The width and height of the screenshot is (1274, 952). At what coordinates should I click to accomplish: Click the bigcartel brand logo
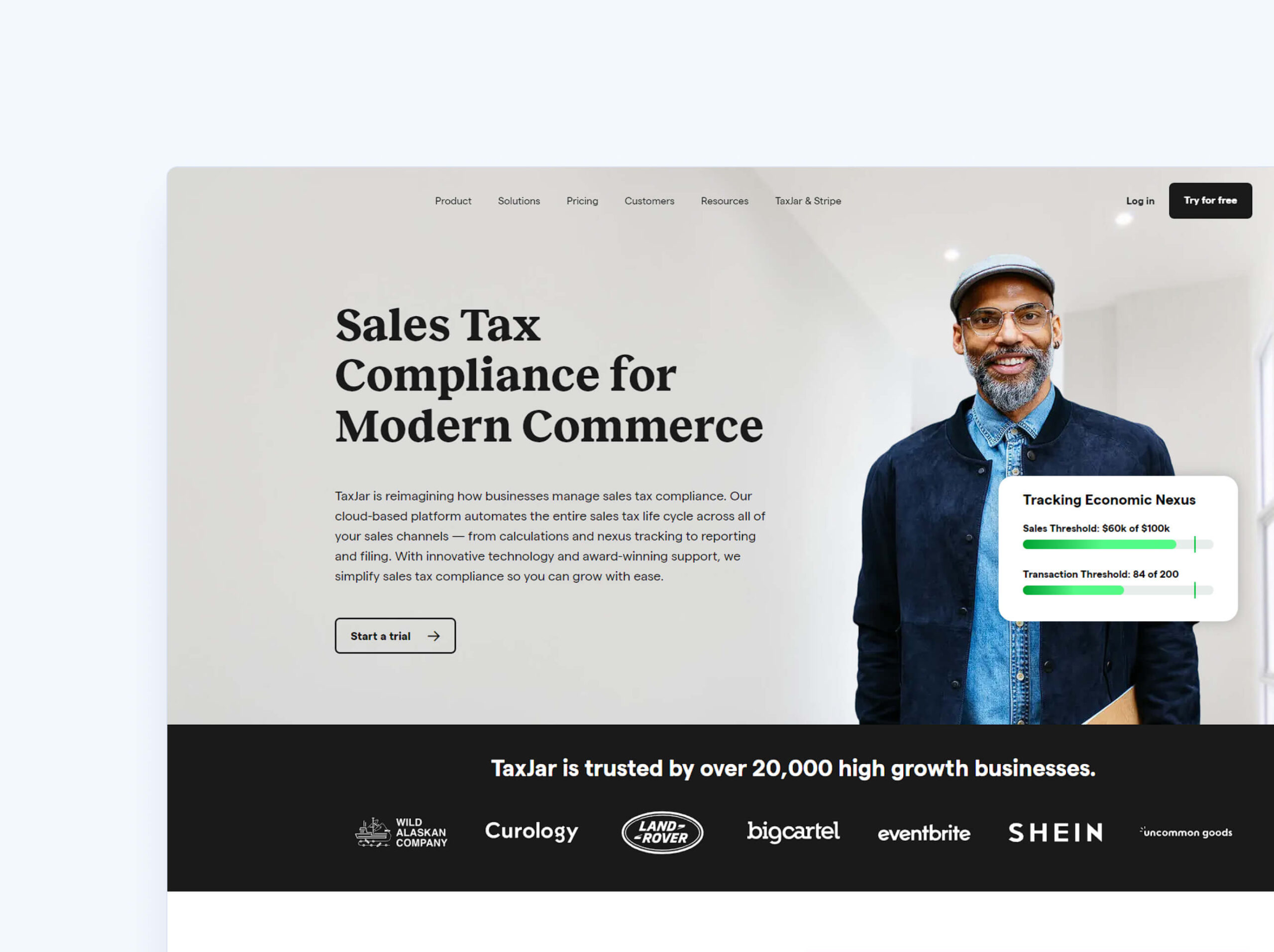coord(791,831)
